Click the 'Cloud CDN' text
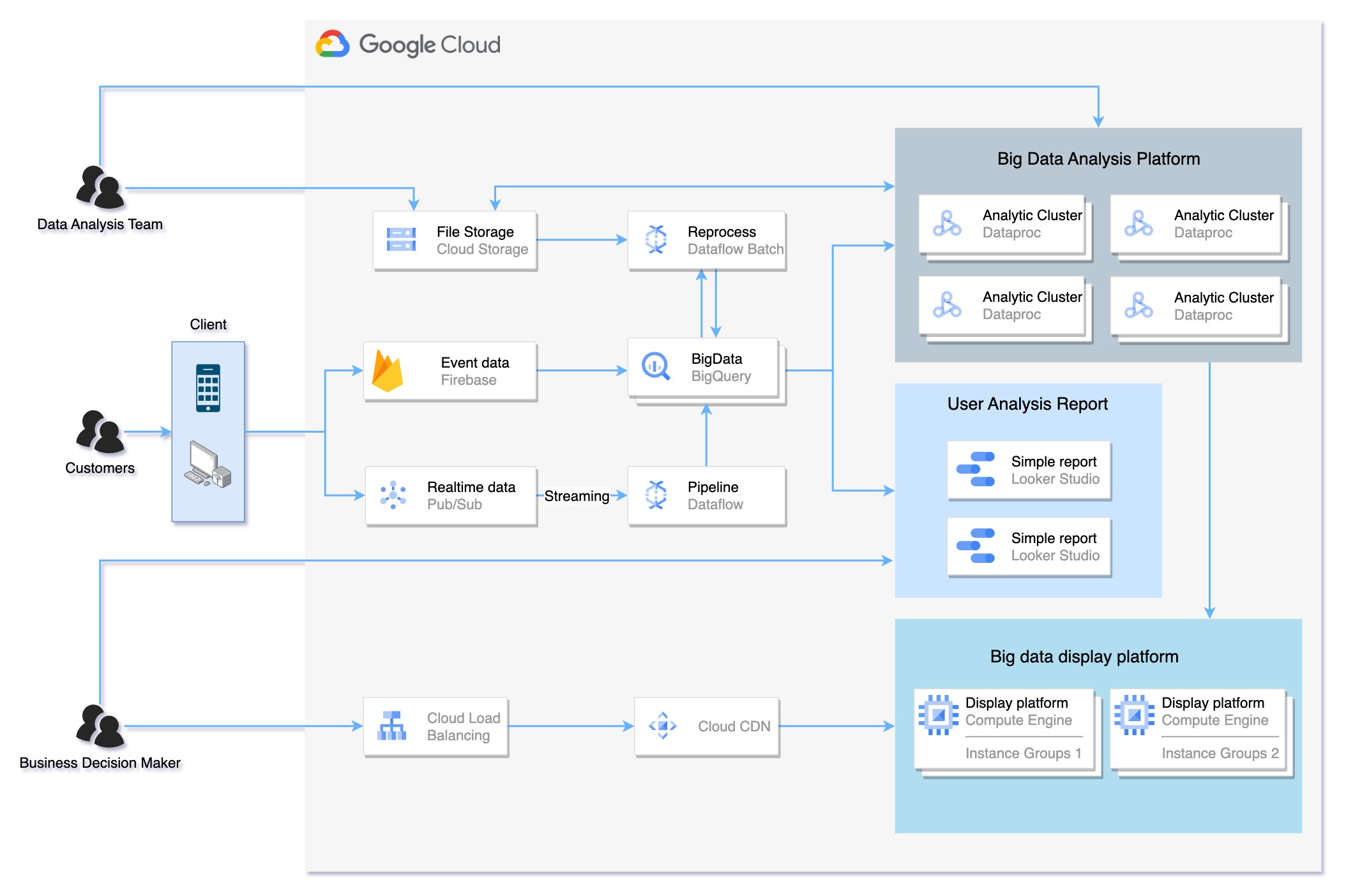Viewport: 1346px width, 896px height. click(x=734, y=726)
